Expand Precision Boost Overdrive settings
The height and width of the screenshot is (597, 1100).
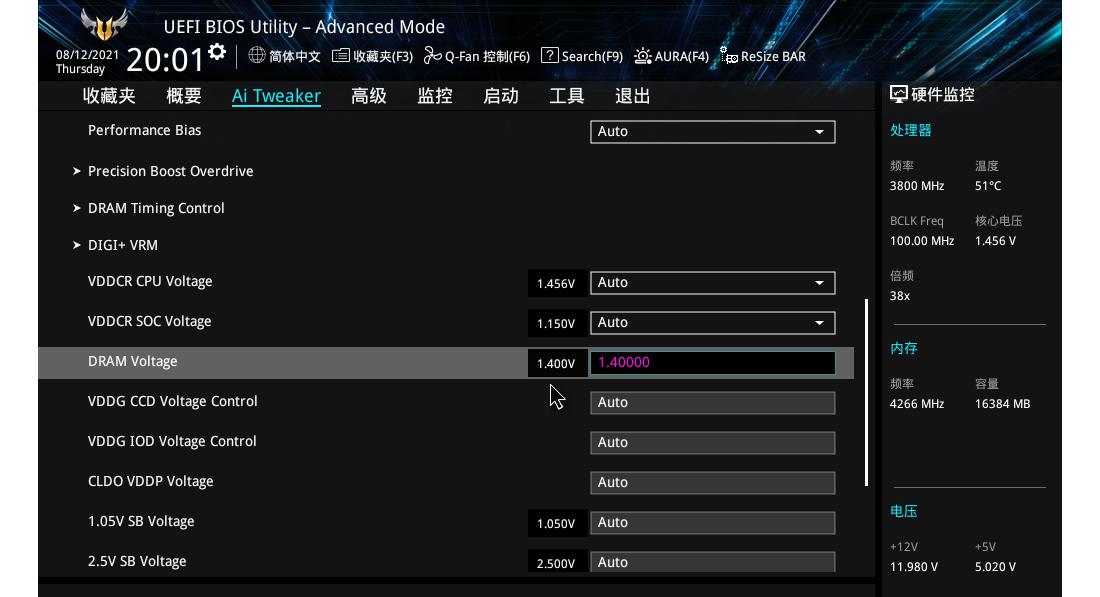(x=171, y=171)
